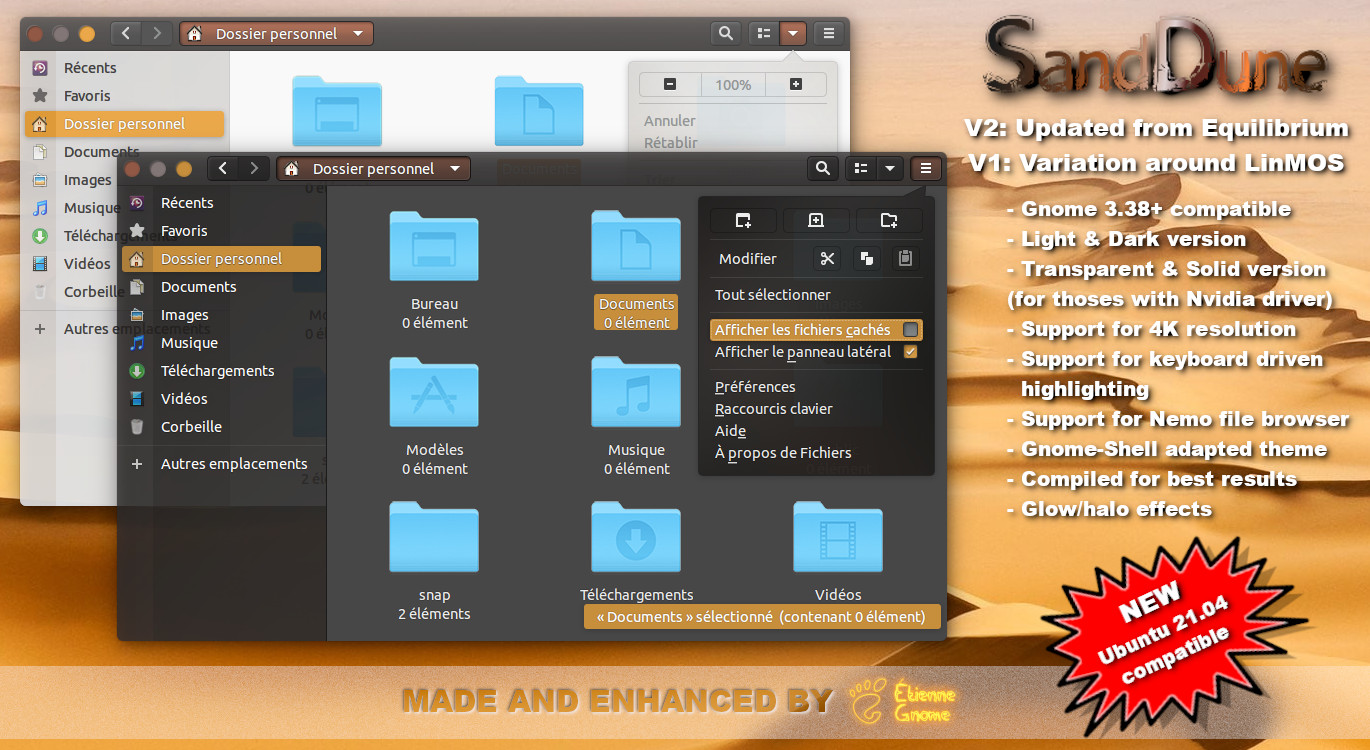The image size is (1370, 750).
Task: Open Autres emplacements in the dark window
Action: (x=221, y=464)
